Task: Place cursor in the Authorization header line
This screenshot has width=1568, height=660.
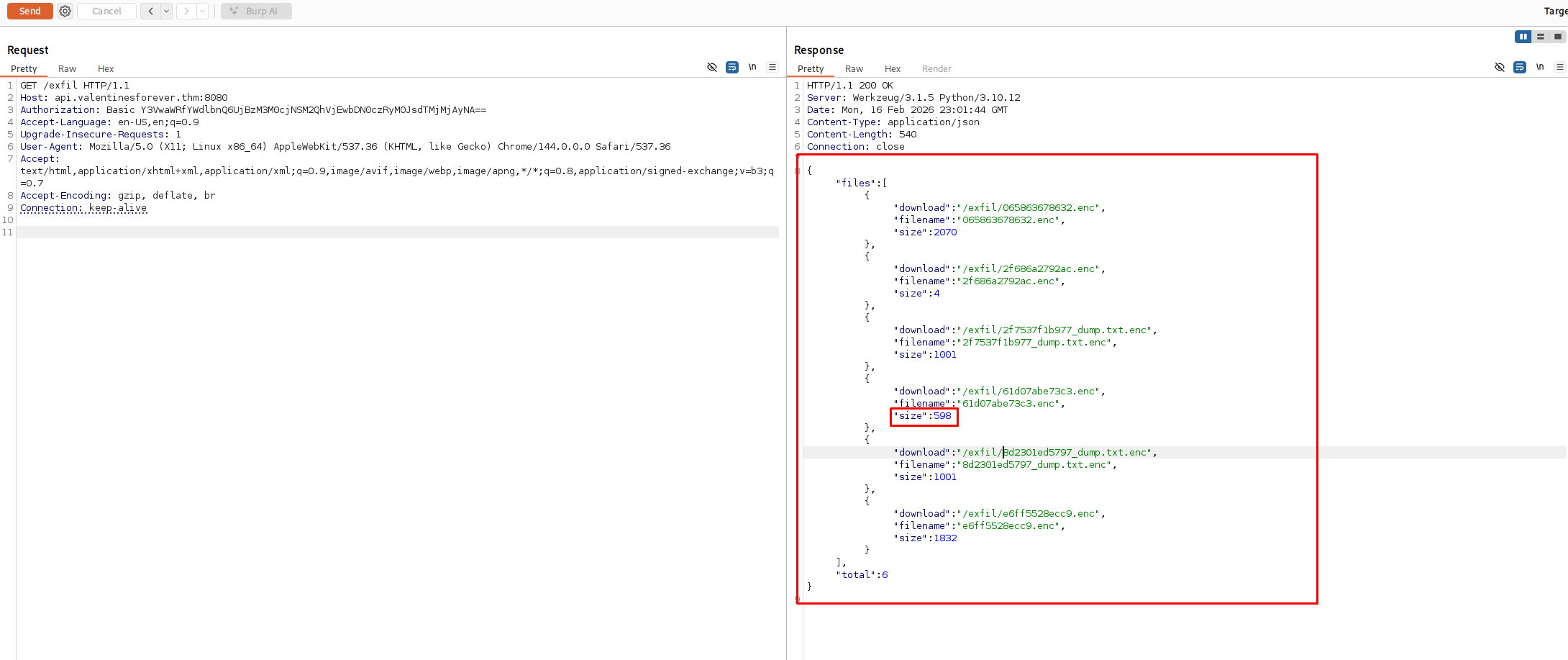Action: (252, 109)
